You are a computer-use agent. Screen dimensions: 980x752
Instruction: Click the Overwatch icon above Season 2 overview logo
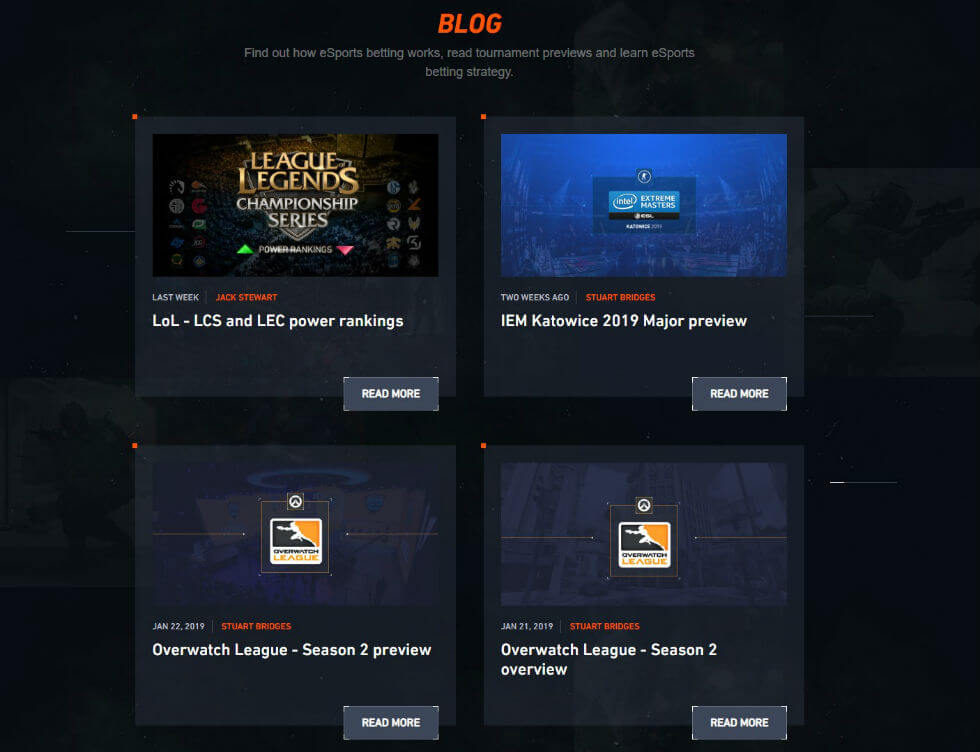[x=644, y=505]
